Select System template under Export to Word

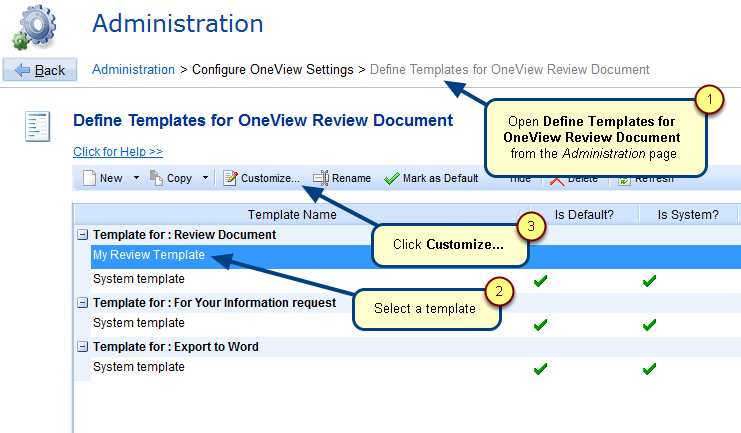pyautogui.click(x=139, y=367)
